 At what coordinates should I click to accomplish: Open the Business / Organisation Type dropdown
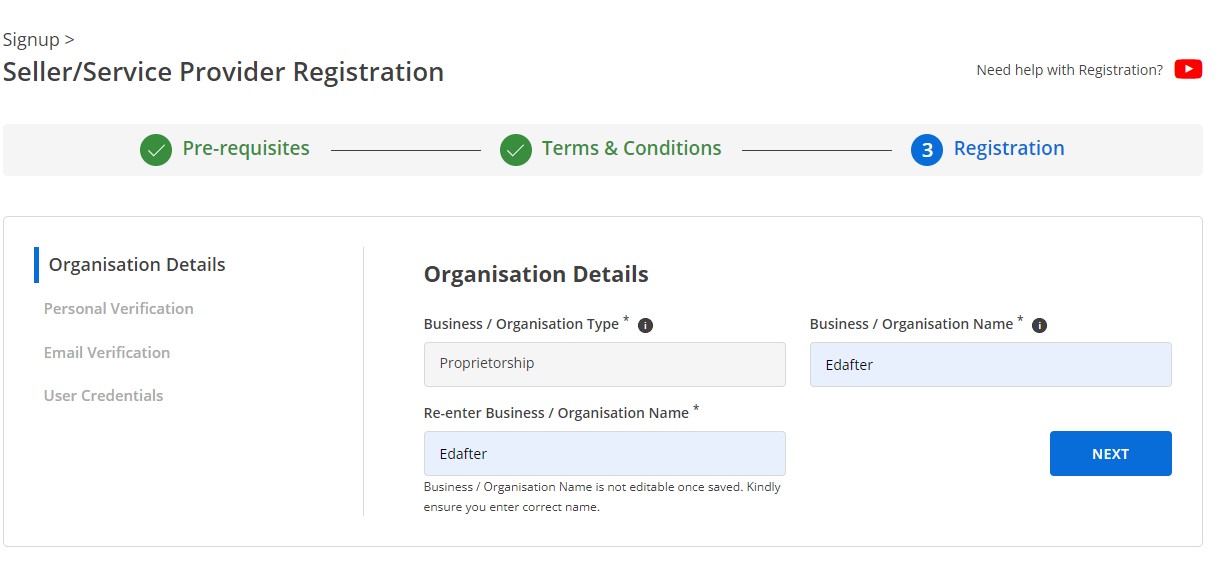click(x=604, y=364)
